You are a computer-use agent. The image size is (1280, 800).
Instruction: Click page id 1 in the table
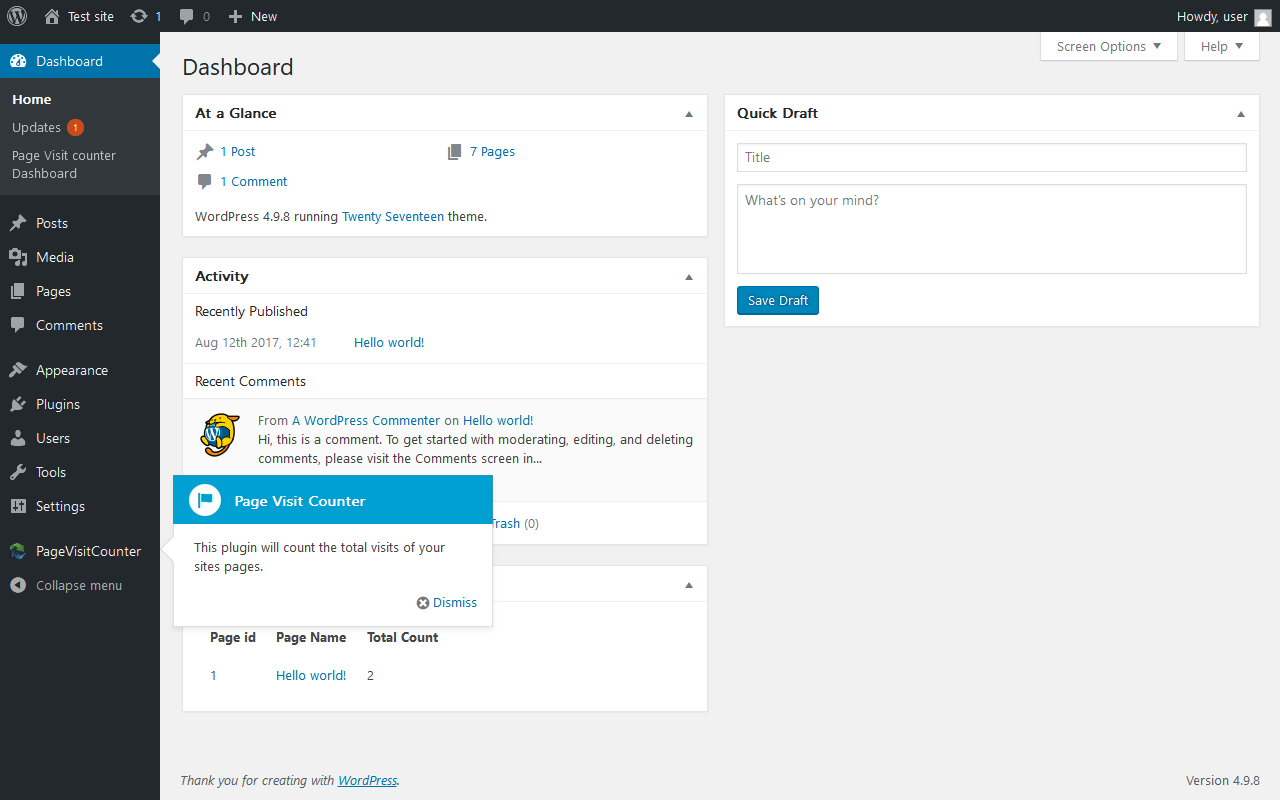213,676
